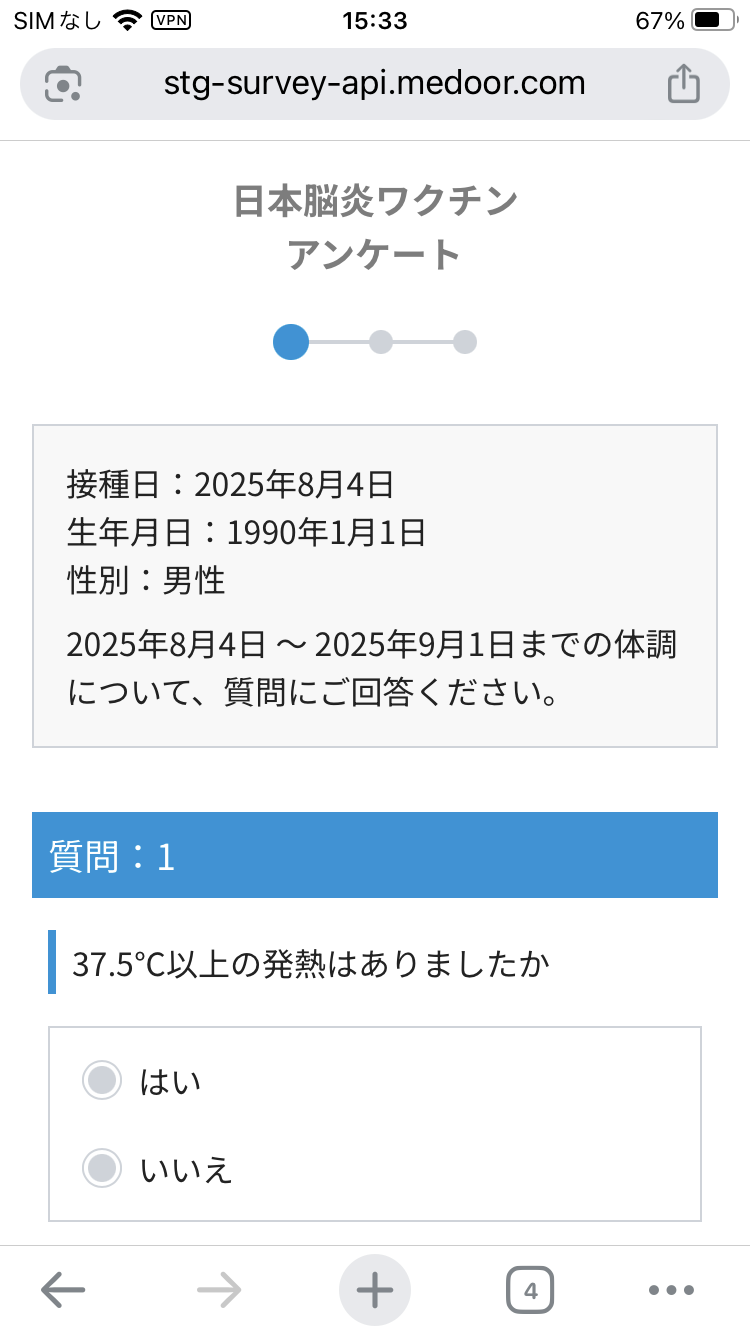
Task: Tap the stg-survey-api.medoor.com address bar
Action: [x=375, y=84]
